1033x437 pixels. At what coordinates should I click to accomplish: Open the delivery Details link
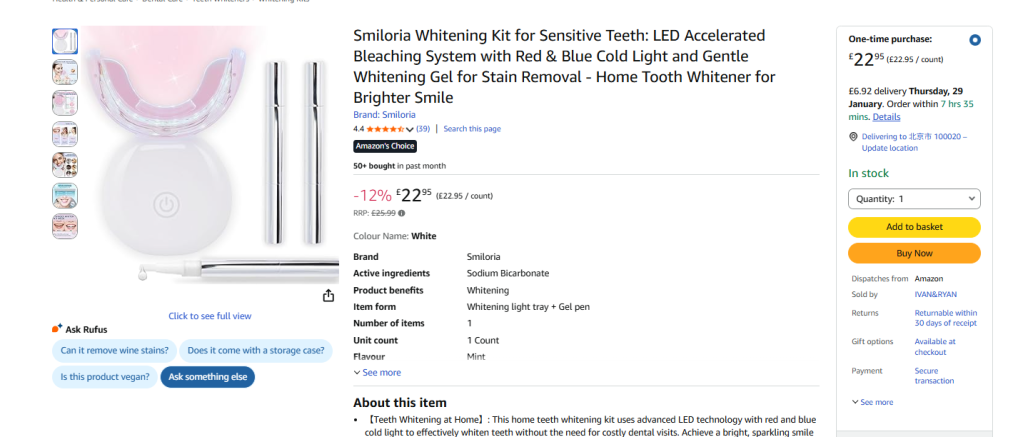pos(886,117)
